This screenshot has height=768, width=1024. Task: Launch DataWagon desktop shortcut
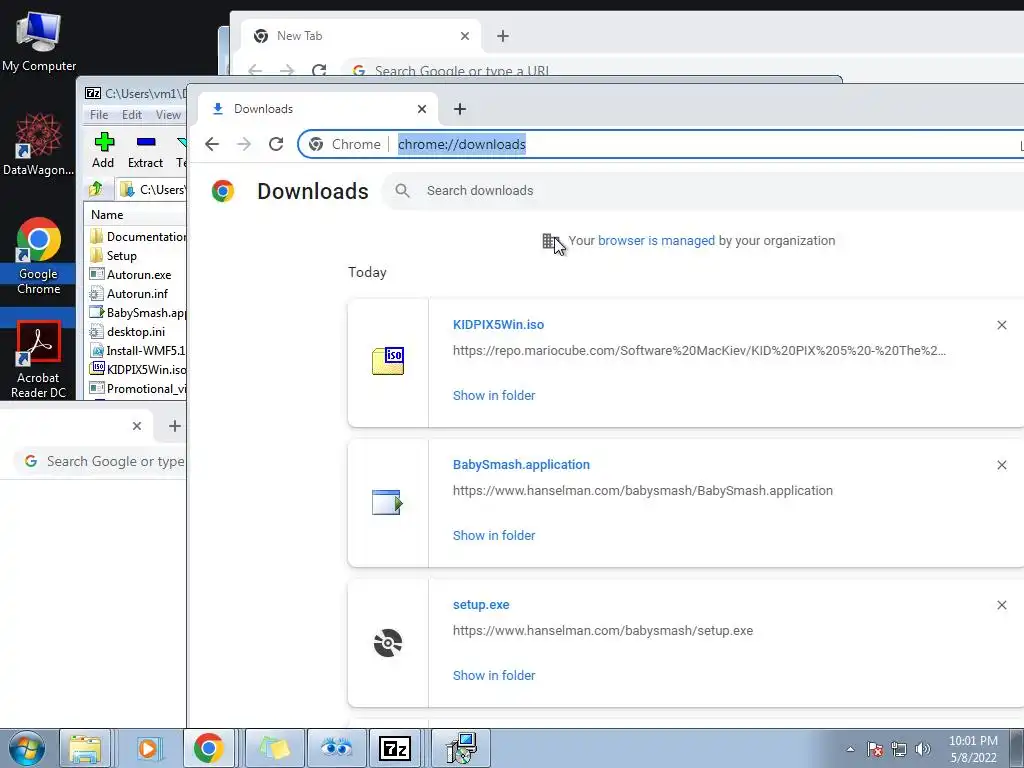39,144
